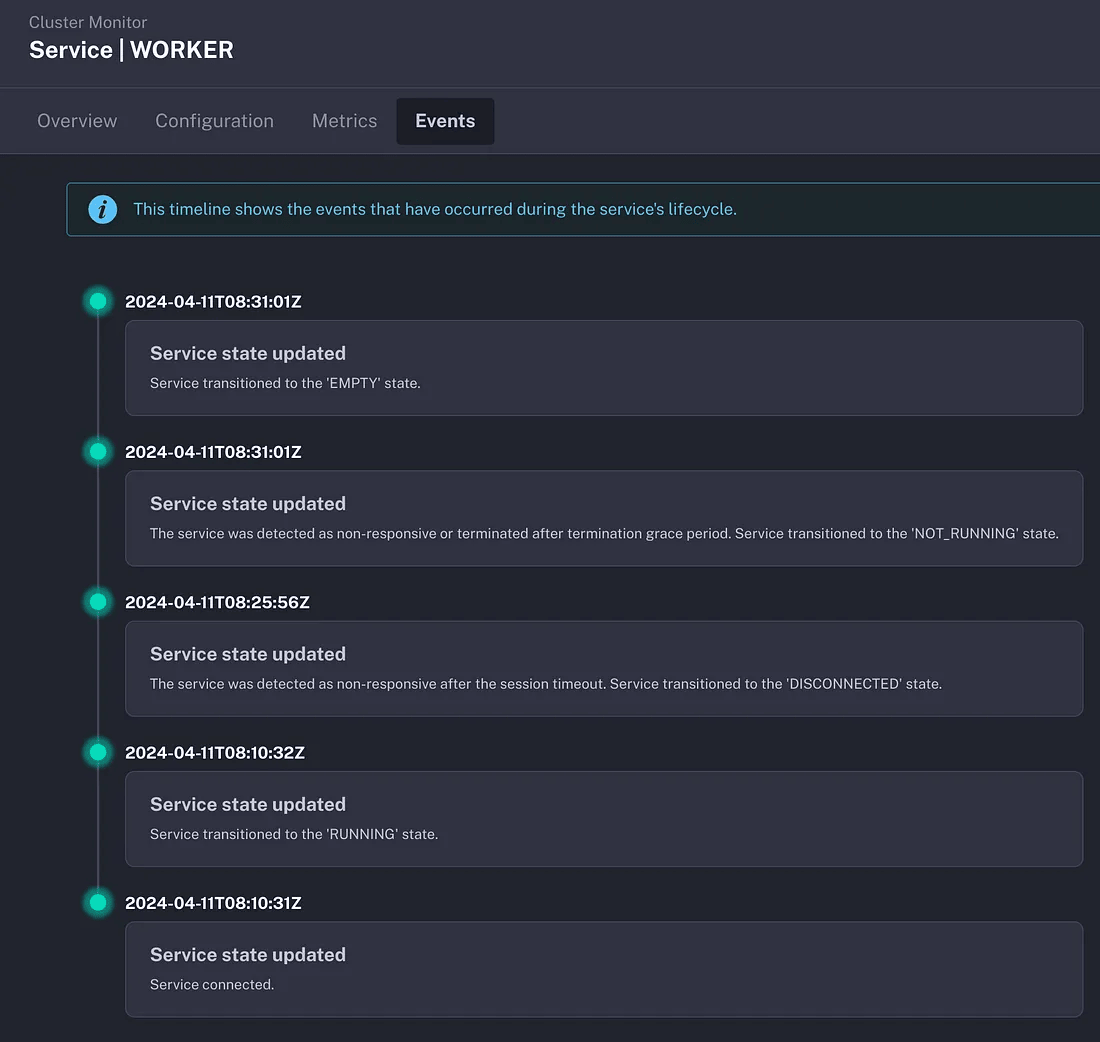
Task: Click the timeline marker at 2024-04-11T08:25:56Z
Action: pos(98,601)
